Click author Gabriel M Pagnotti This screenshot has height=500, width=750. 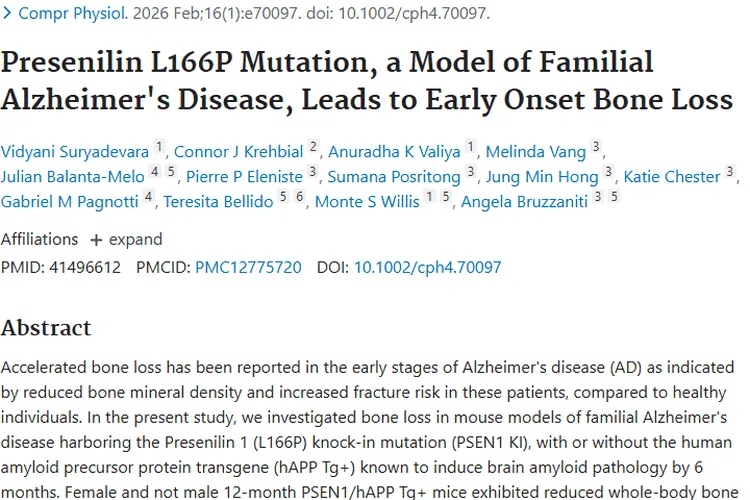[70, 202]
